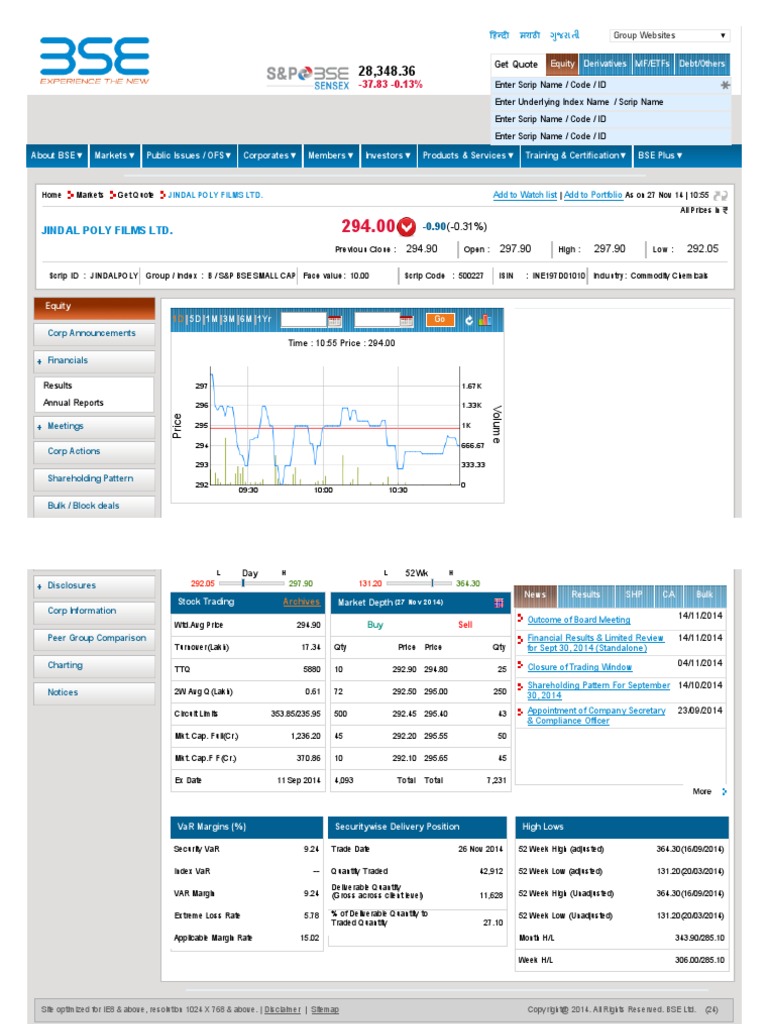Open Outcome of Board Meeting news
The image size is (768, 1024).
point(579,620)
